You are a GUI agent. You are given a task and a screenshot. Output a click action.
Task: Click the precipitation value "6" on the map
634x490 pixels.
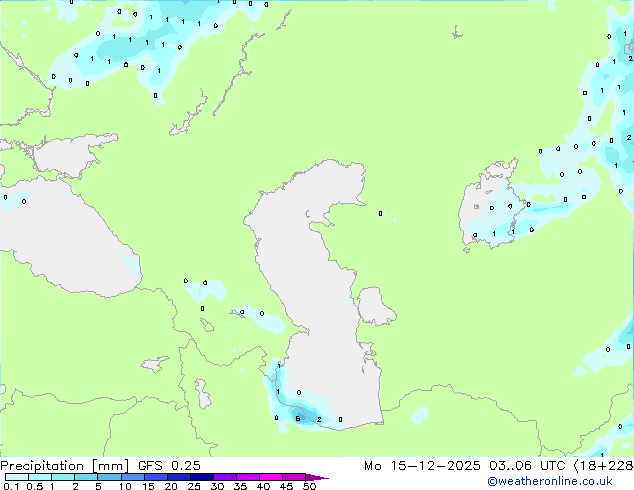pyautogui.click(x=298, y=418)
